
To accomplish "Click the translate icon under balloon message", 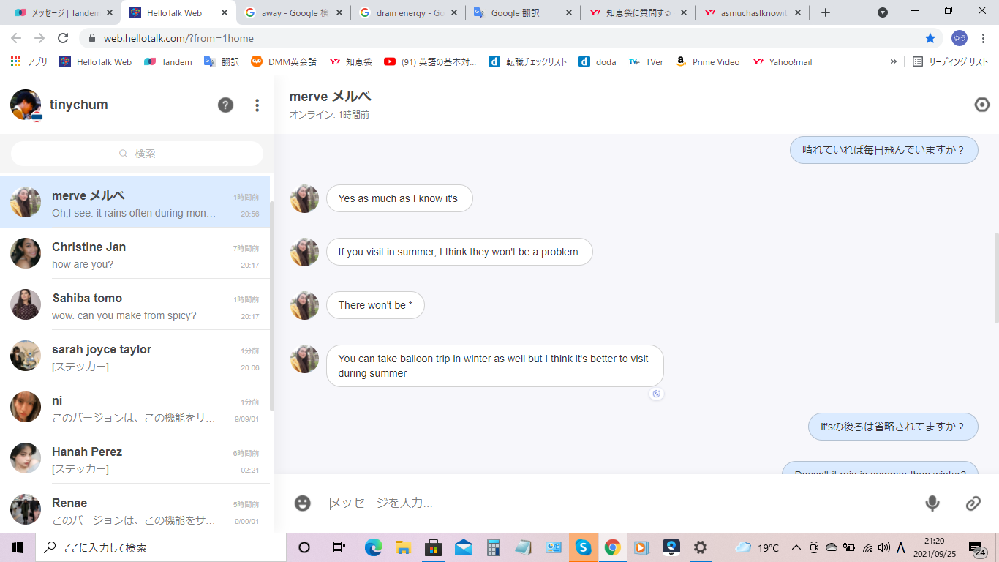I will [x=656, y=394].
